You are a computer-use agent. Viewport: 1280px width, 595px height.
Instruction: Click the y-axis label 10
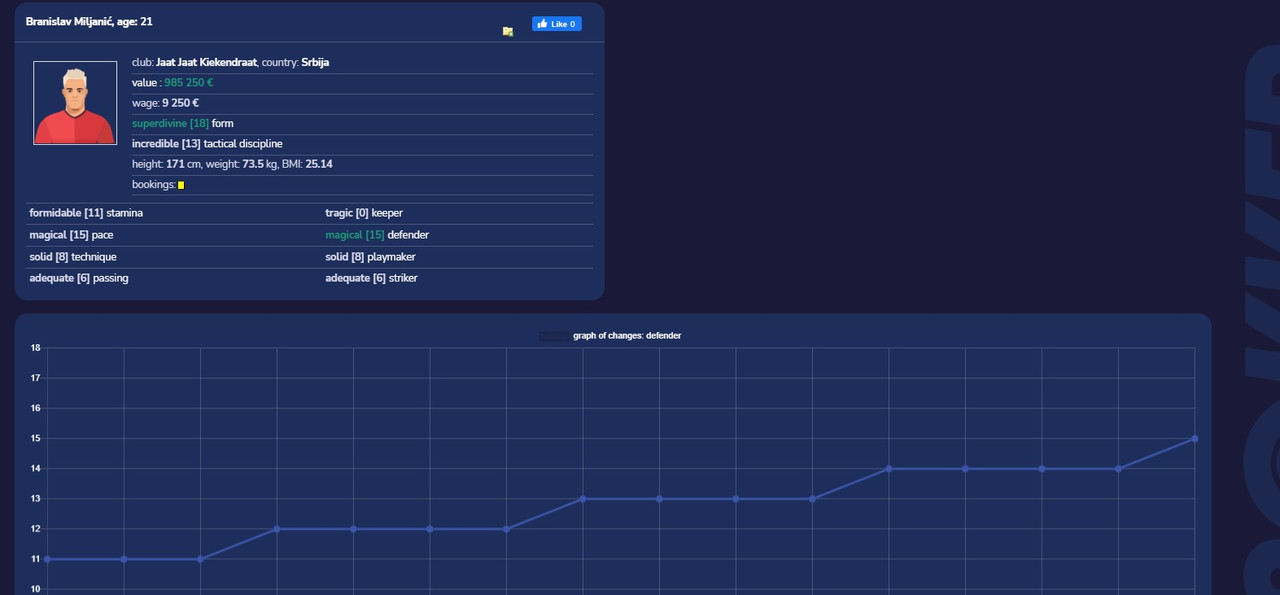click(x=35, y=589)
